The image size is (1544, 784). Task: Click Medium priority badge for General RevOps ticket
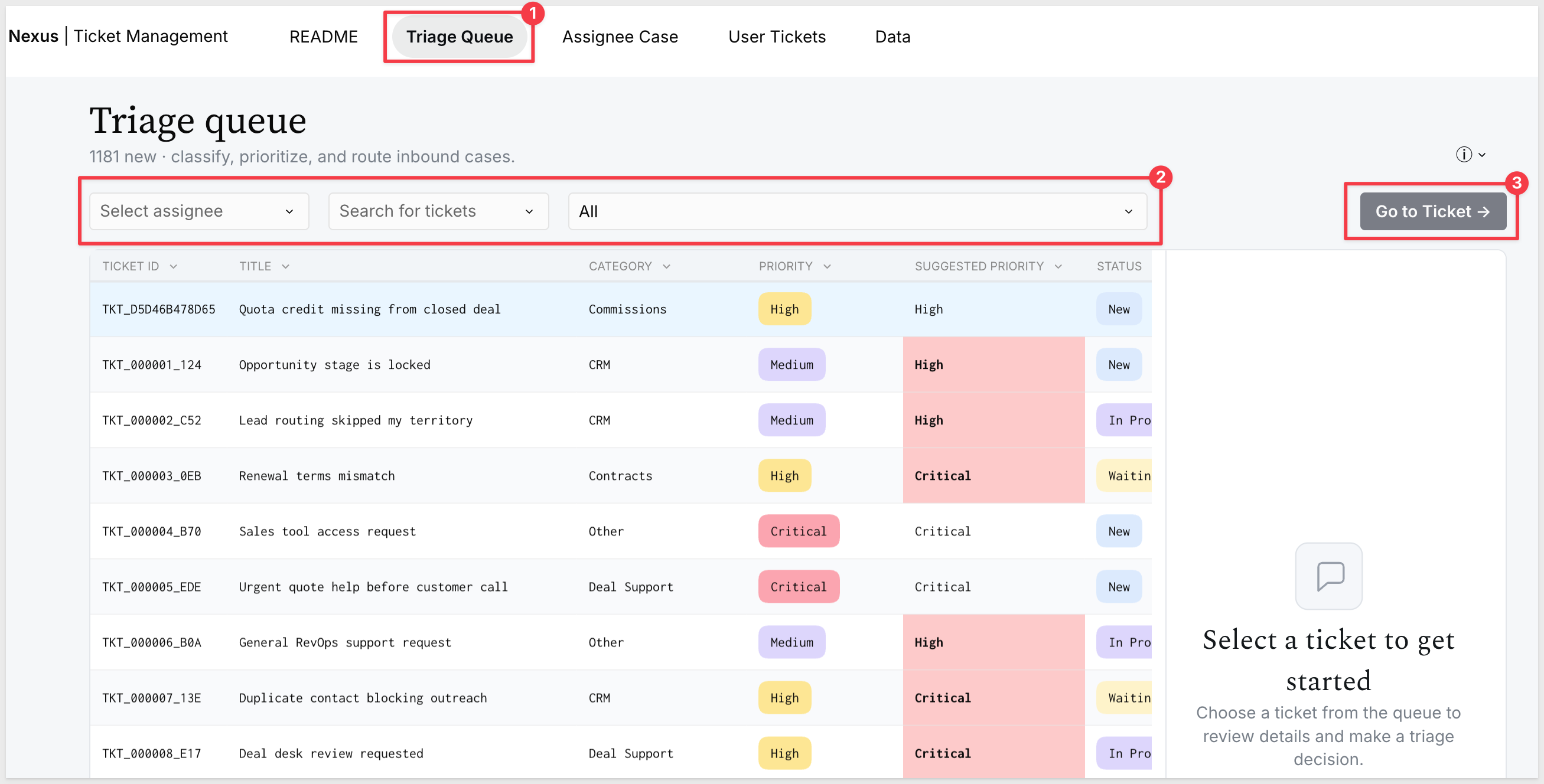791,642
